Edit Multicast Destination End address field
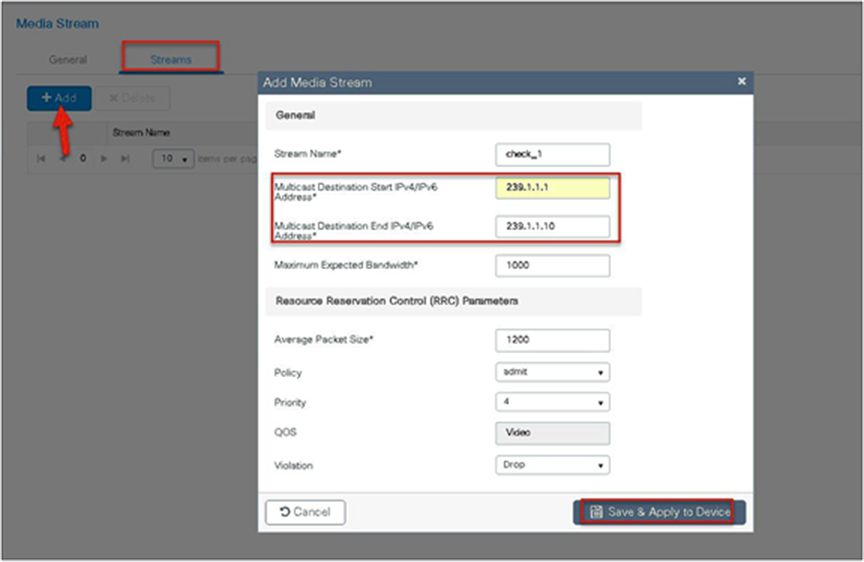This screenshot has width=864, height=562. [x=553, y=226]
